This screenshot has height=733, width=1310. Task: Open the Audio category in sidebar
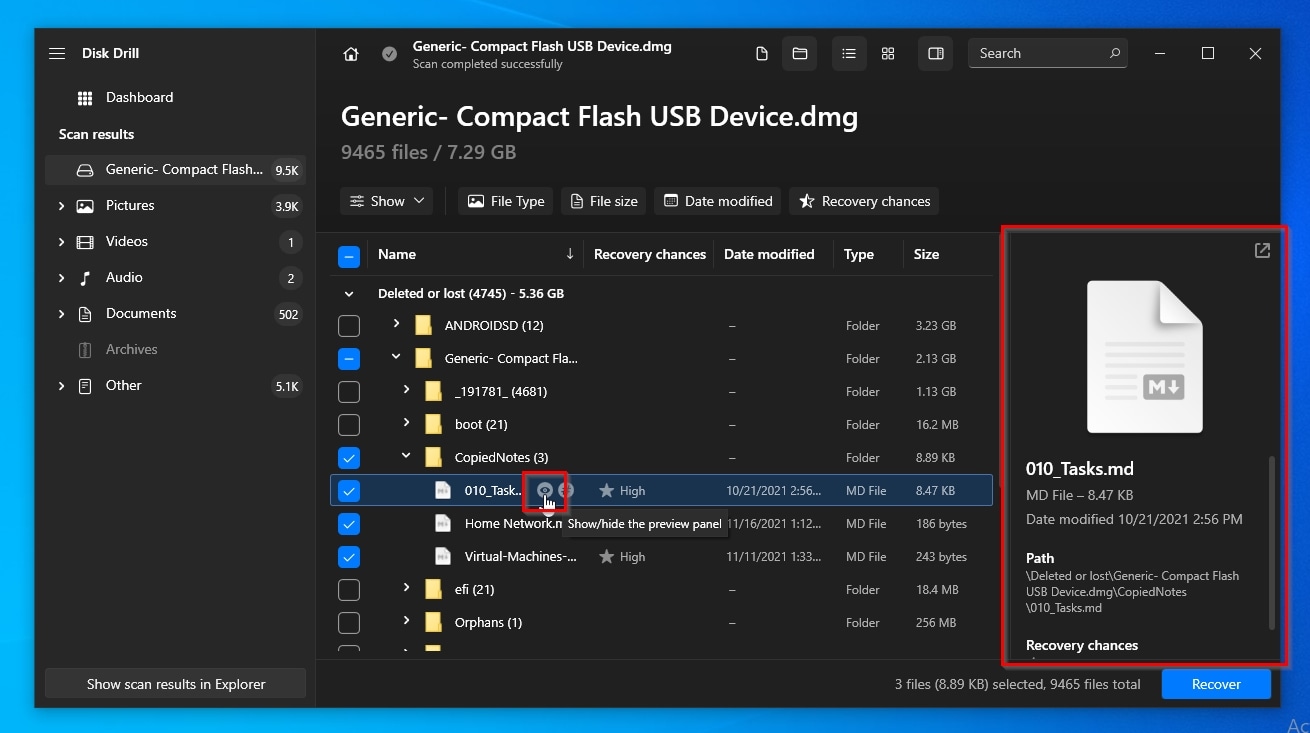click(x=124, y=277)
